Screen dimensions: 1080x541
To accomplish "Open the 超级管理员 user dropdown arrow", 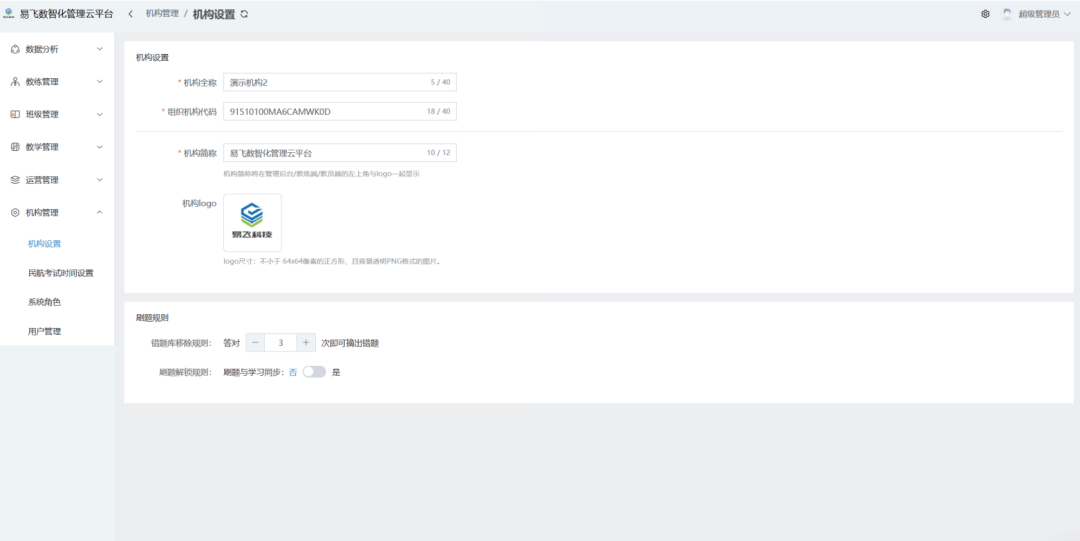I will pyautogui.click(x=1067, y=14).
